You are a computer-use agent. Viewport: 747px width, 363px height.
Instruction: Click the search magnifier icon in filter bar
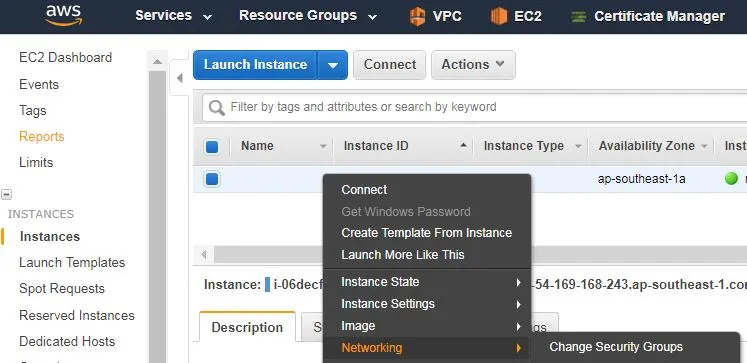click(216, 107)
